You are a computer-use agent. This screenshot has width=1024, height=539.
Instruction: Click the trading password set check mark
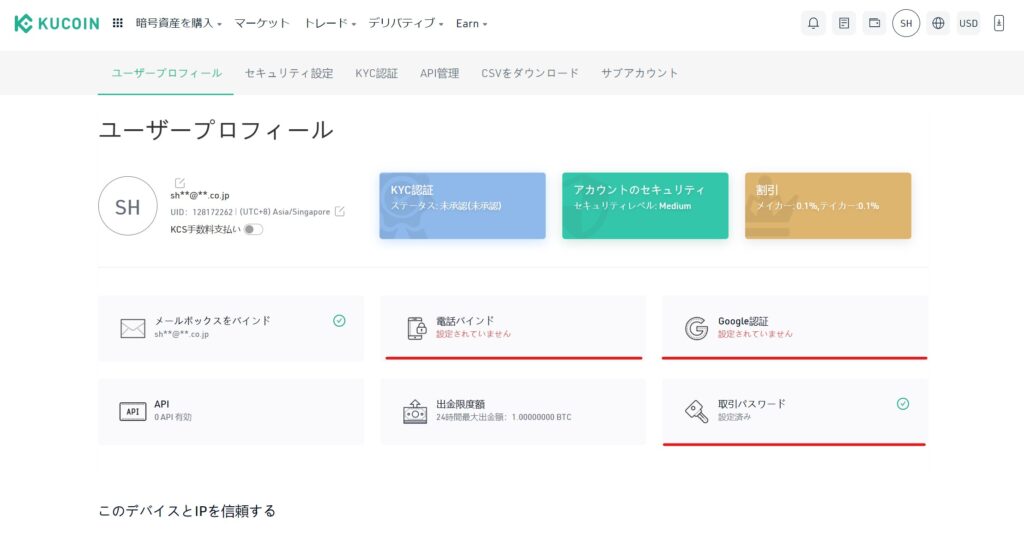click(x=903, y=404)
